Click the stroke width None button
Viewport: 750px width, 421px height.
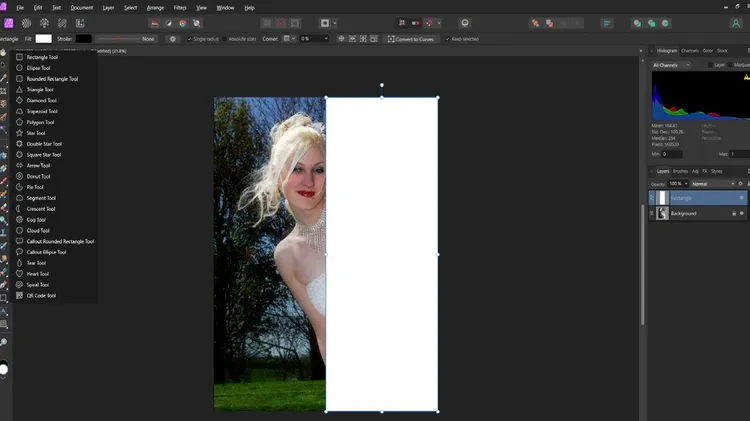point(148,39)
